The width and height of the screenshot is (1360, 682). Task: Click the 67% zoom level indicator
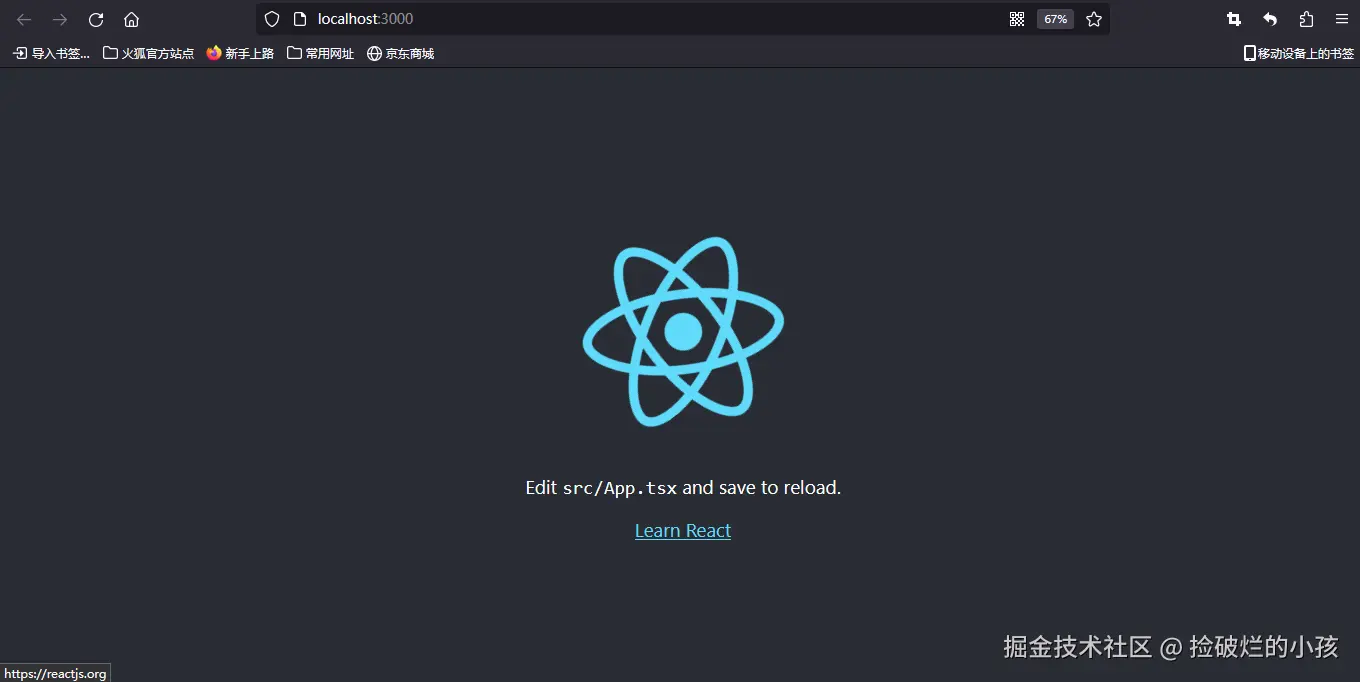click(x=1055, y=18)
